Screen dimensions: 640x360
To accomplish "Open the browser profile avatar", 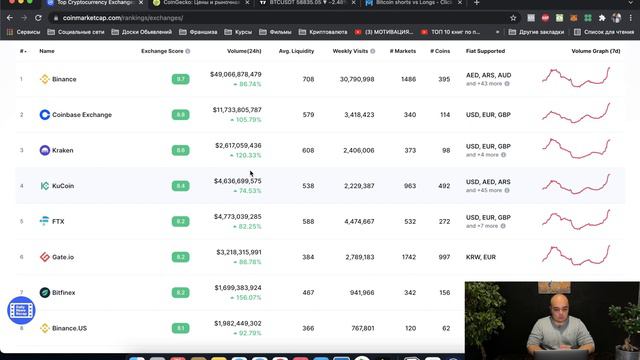I will point(616,18).
